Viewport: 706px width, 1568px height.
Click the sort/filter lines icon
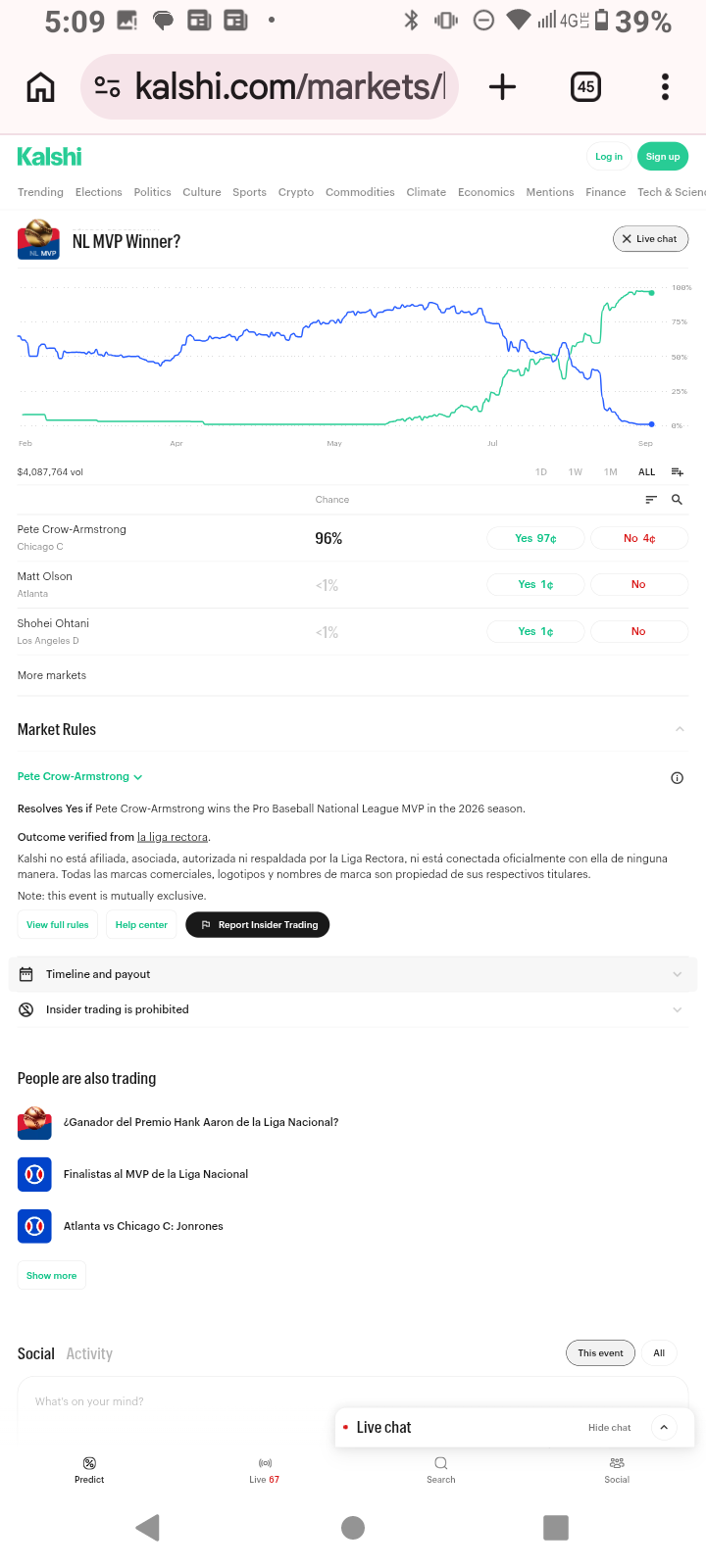[650, 500]
